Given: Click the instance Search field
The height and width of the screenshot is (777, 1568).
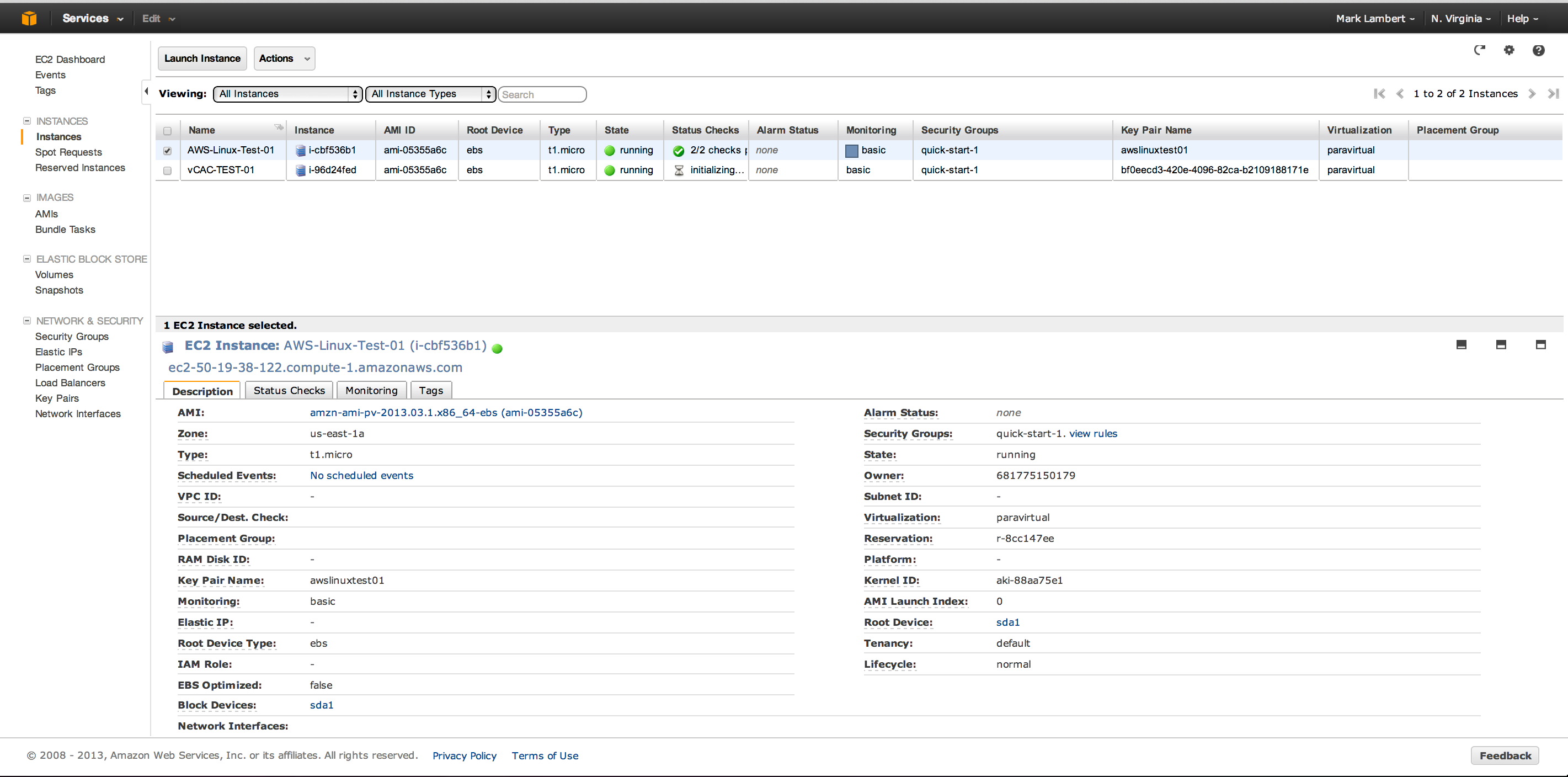Looking at the screenshot, I should click(x=542, y=94).
